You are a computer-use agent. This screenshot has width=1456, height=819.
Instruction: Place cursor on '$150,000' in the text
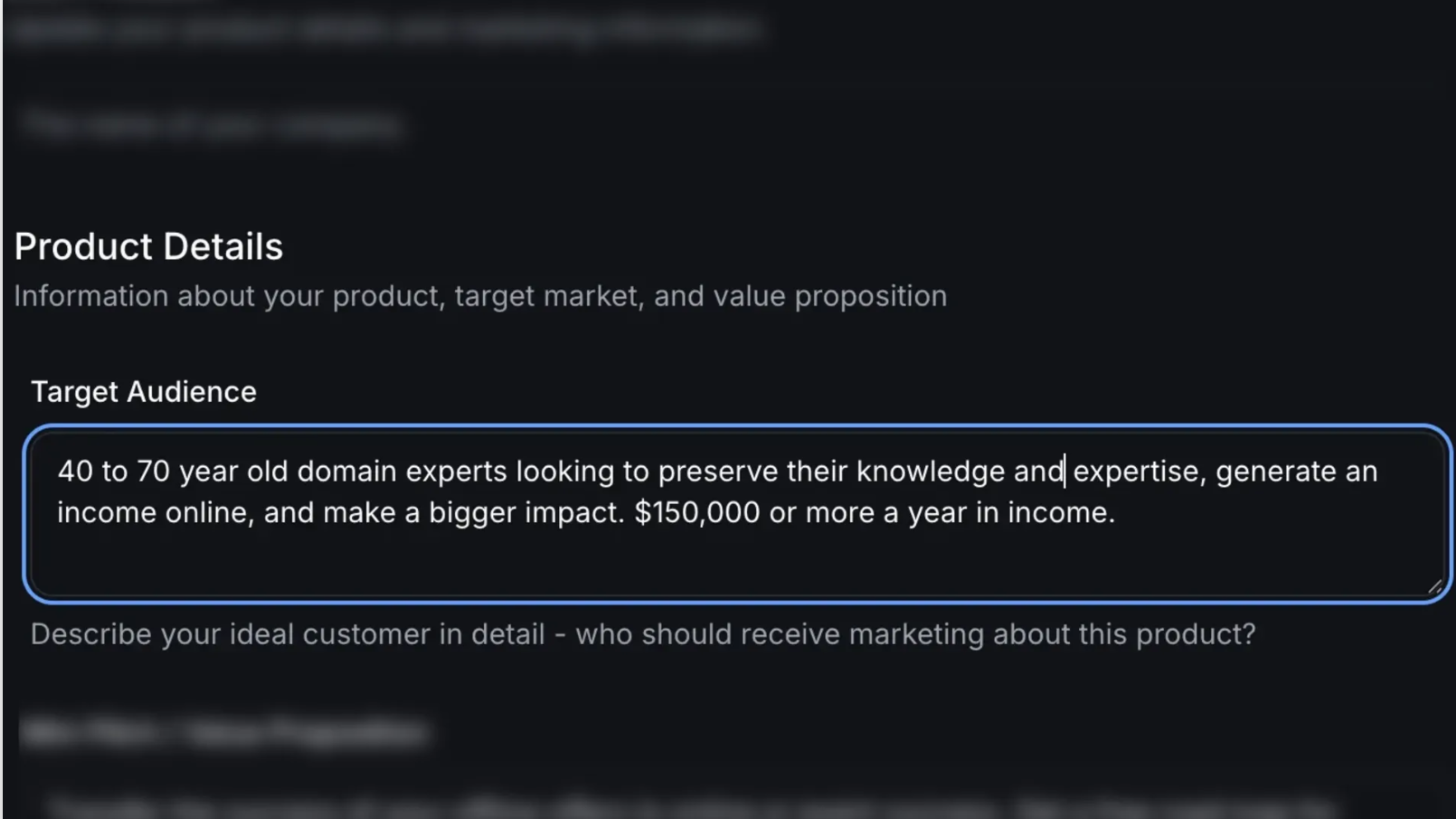696,513
